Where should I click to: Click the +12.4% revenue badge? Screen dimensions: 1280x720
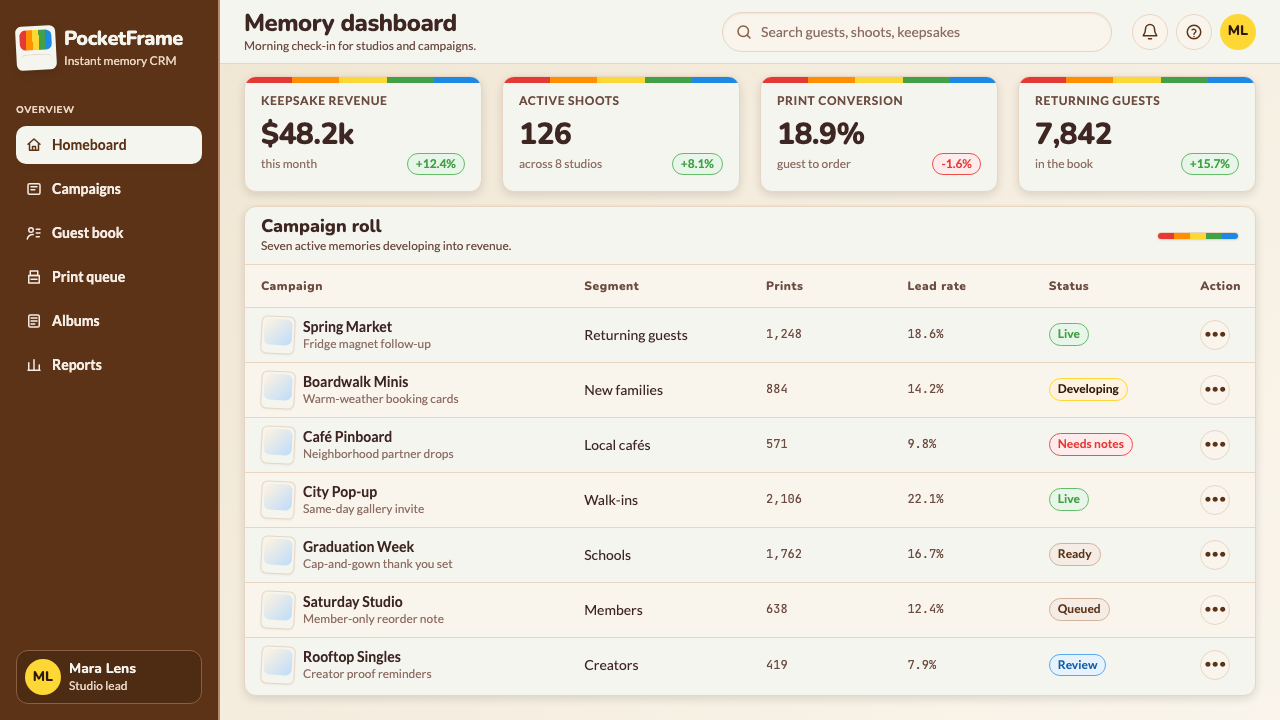[x=436, y=164]
